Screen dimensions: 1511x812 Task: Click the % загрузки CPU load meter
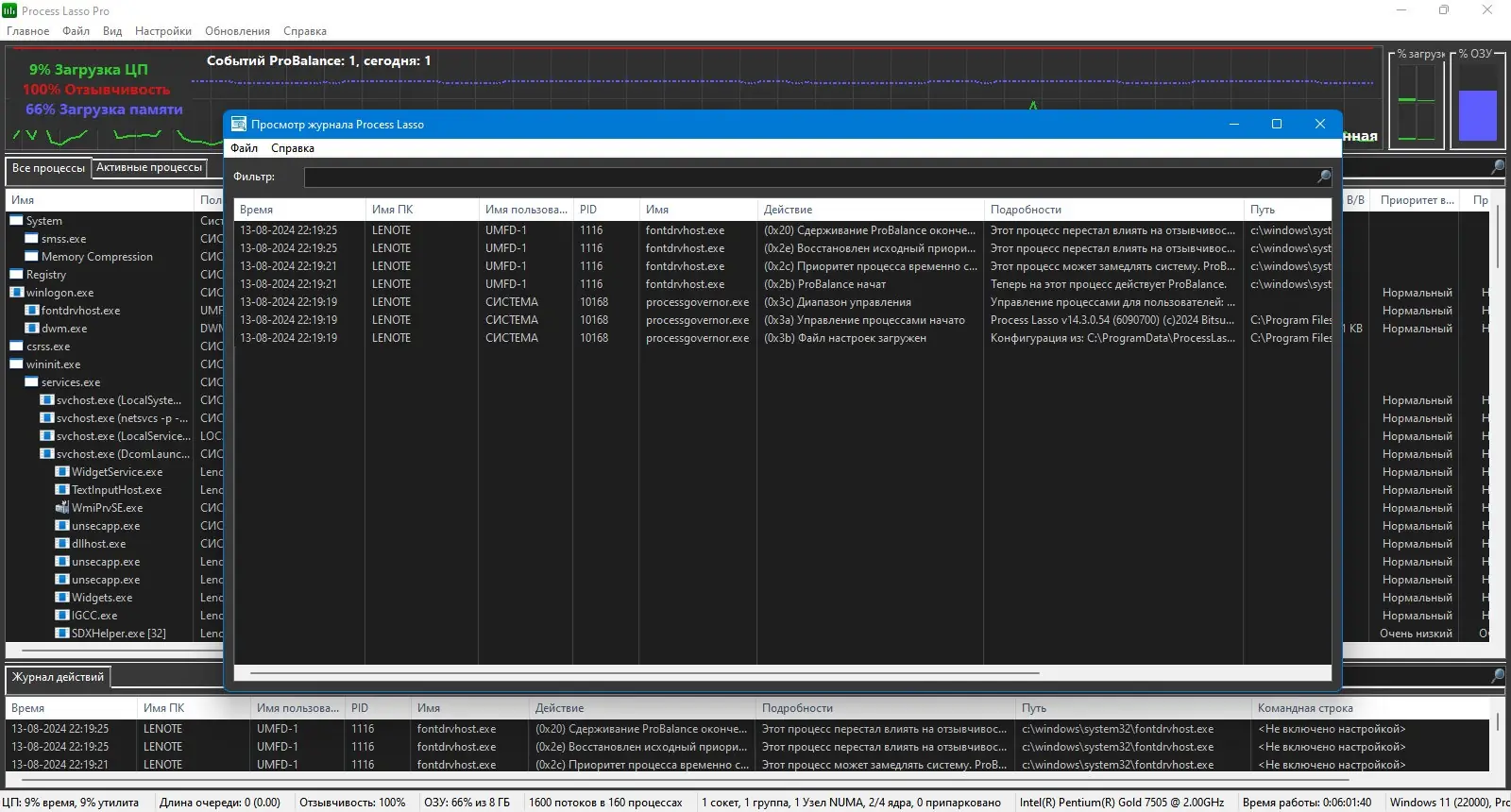pyautogui.click(x=1417, y=104)
